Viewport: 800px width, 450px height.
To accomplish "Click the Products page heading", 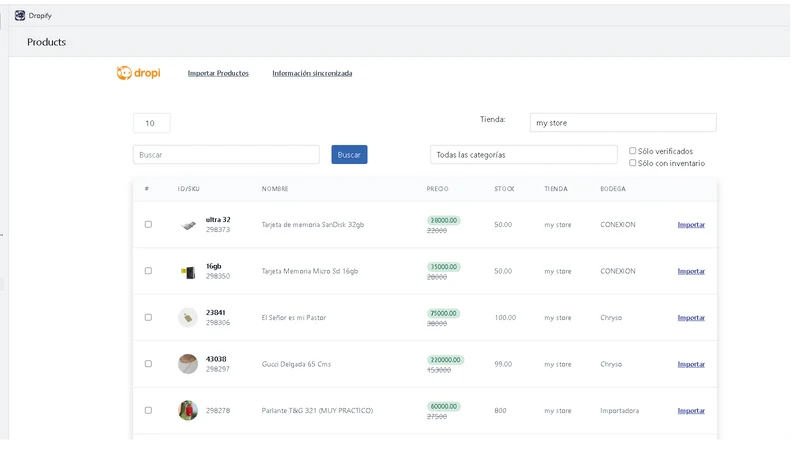I will [46, 42].
